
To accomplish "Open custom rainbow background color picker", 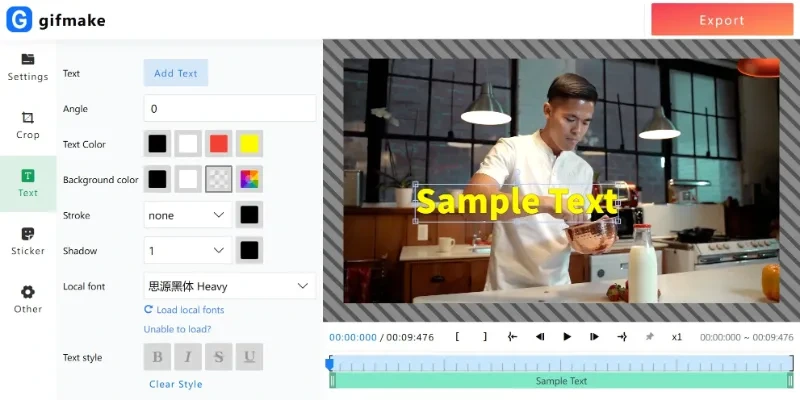I will (x=249, y=179).
